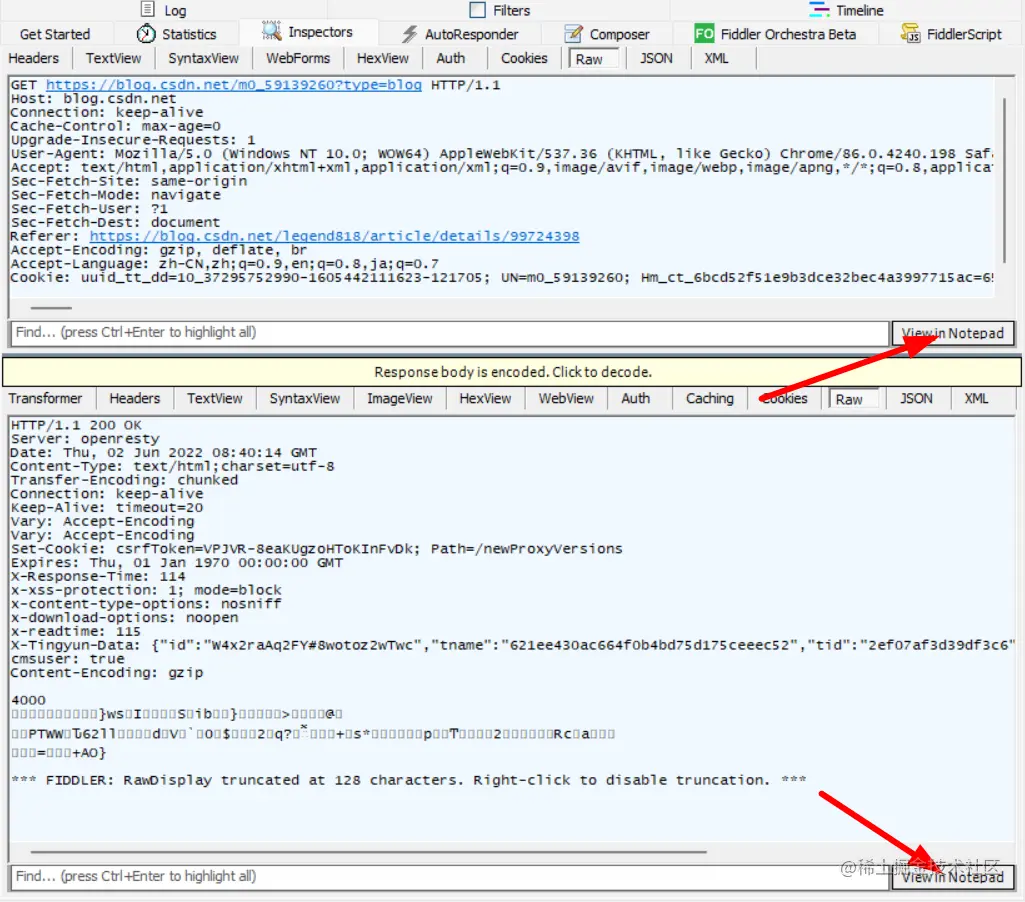Click the request pane horizontal scrollbar

click(51, 307)
